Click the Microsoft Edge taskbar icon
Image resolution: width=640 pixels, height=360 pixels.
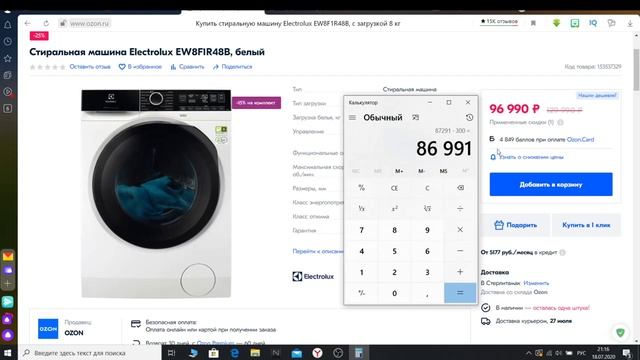[235, 353]
